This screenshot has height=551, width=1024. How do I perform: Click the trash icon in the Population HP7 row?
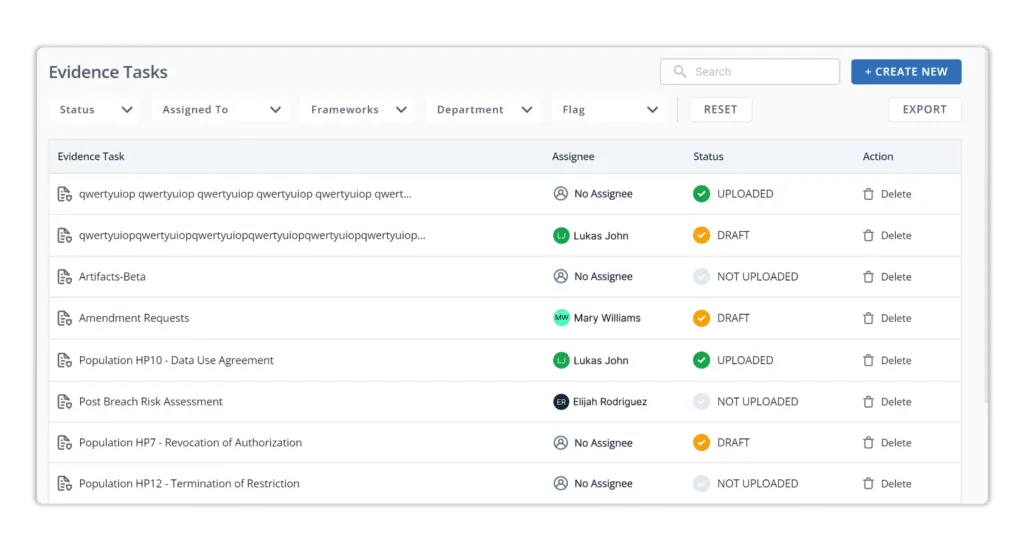tap(868, 443)
